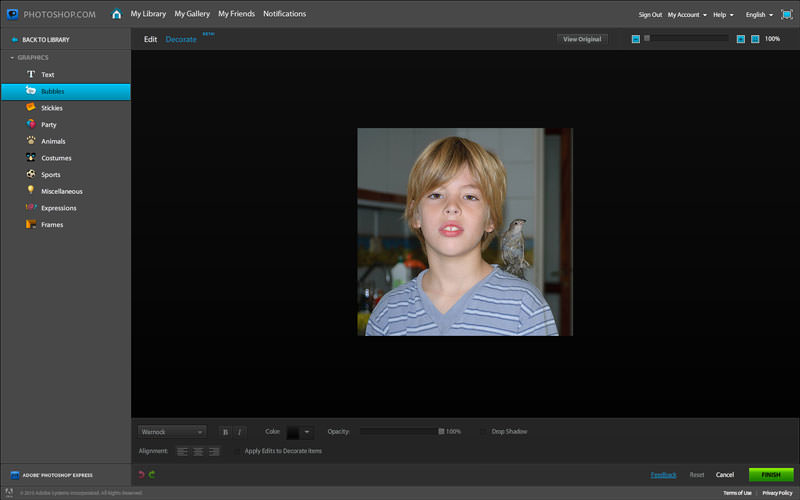
Task: Select the Text graphics icon
Action: (x=31, y=74)
